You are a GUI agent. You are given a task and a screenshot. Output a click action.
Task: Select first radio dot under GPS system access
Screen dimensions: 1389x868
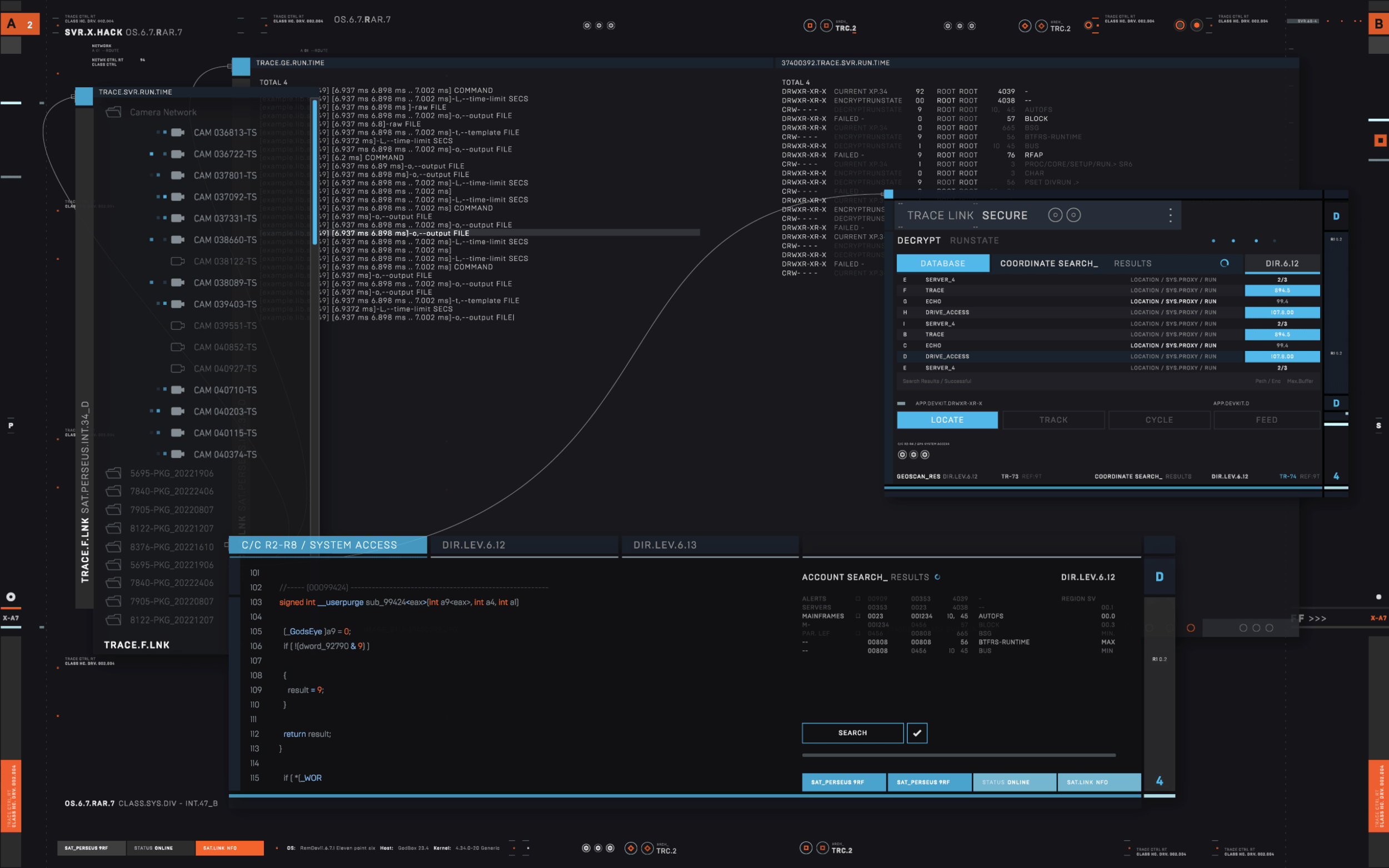pyautogui.click(x=902, y=455)
